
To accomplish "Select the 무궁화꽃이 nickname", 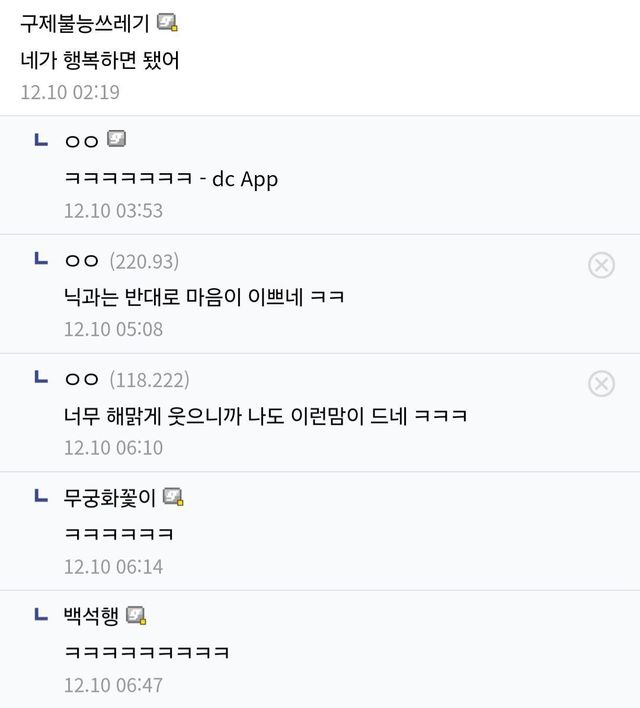I will [x=110, y=497].
